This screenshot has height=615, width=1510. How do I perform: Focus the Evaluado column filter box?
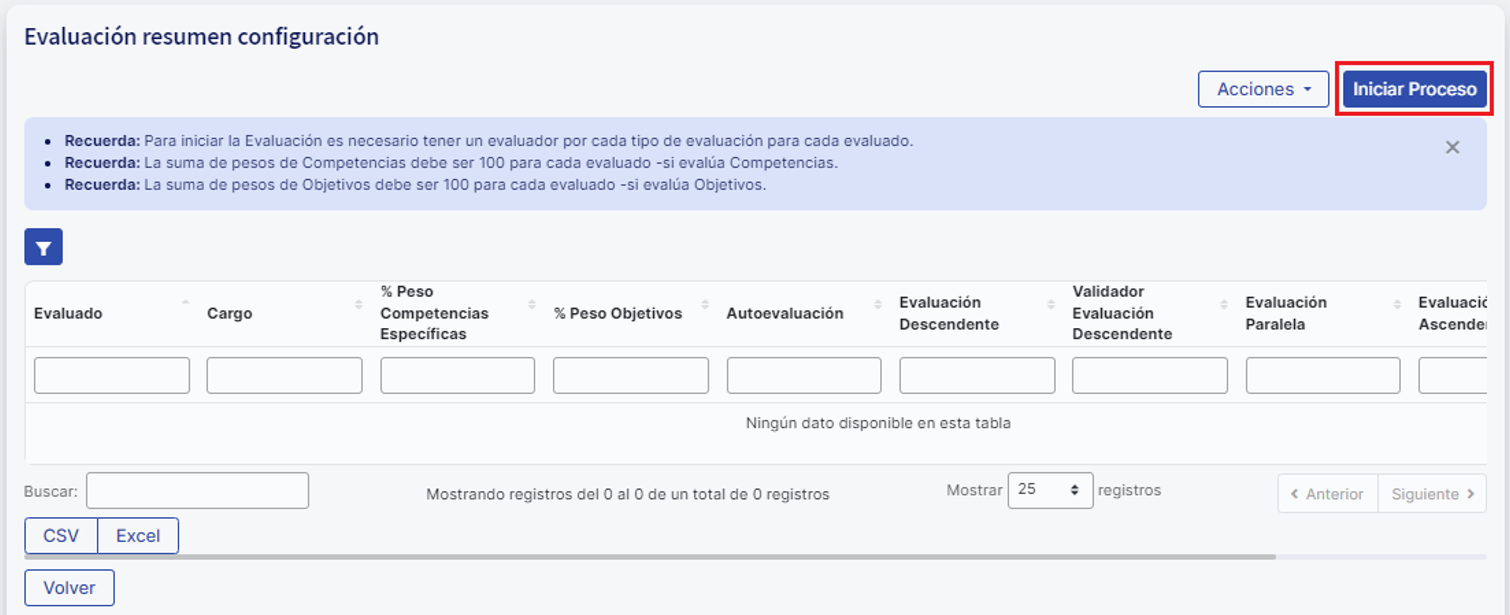pyautogui.click(x=111, y=375)
